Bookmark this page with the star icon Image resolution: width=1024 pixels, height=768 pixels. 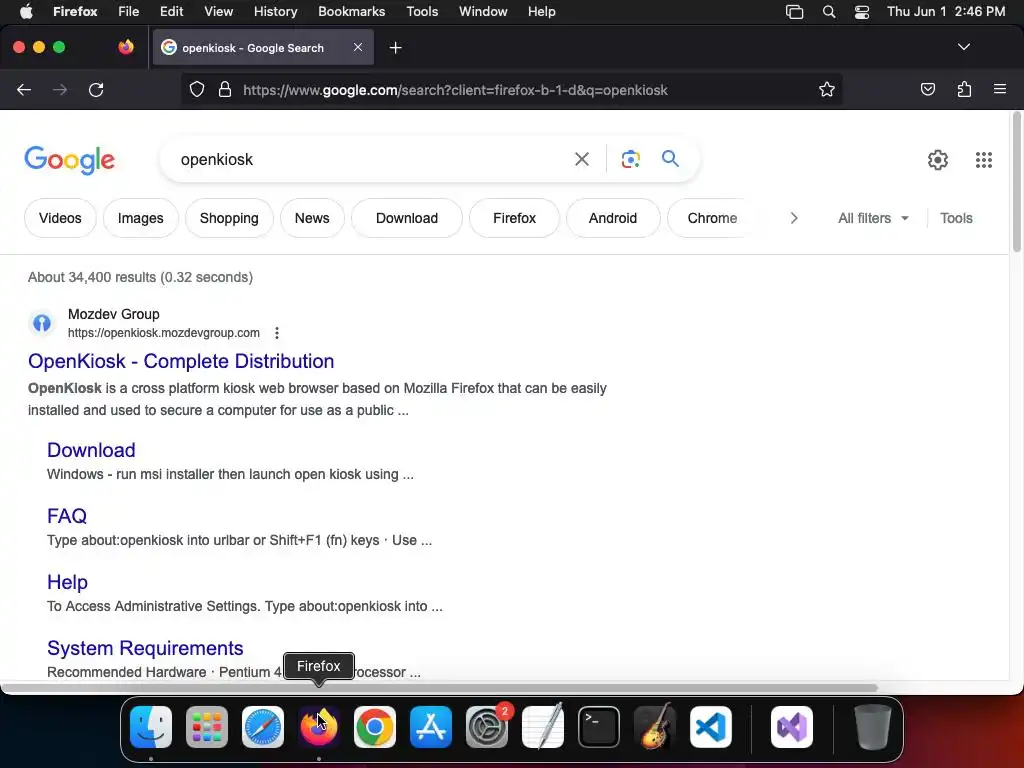[x=827, y=89]
